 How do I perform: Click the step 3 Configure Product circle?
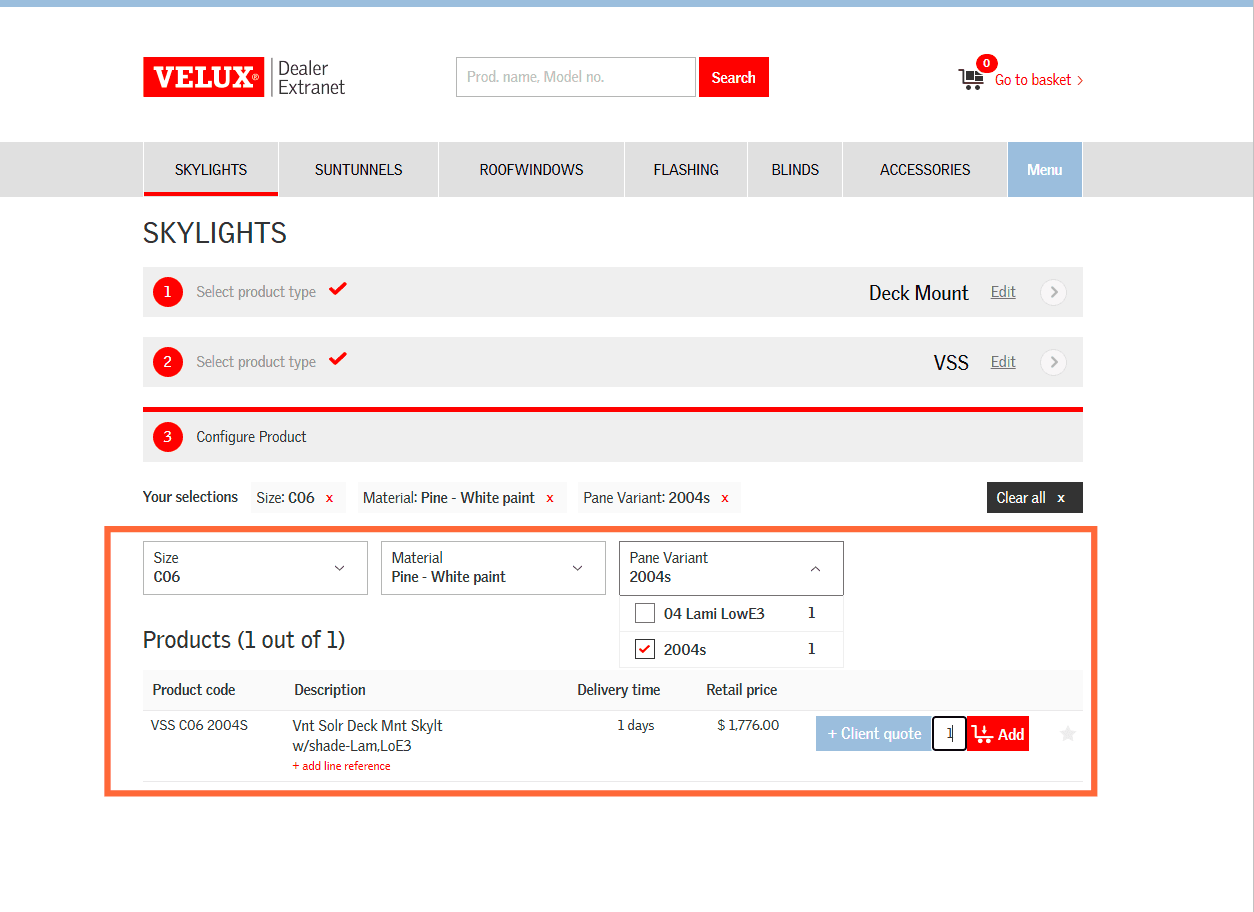(168, 437)
